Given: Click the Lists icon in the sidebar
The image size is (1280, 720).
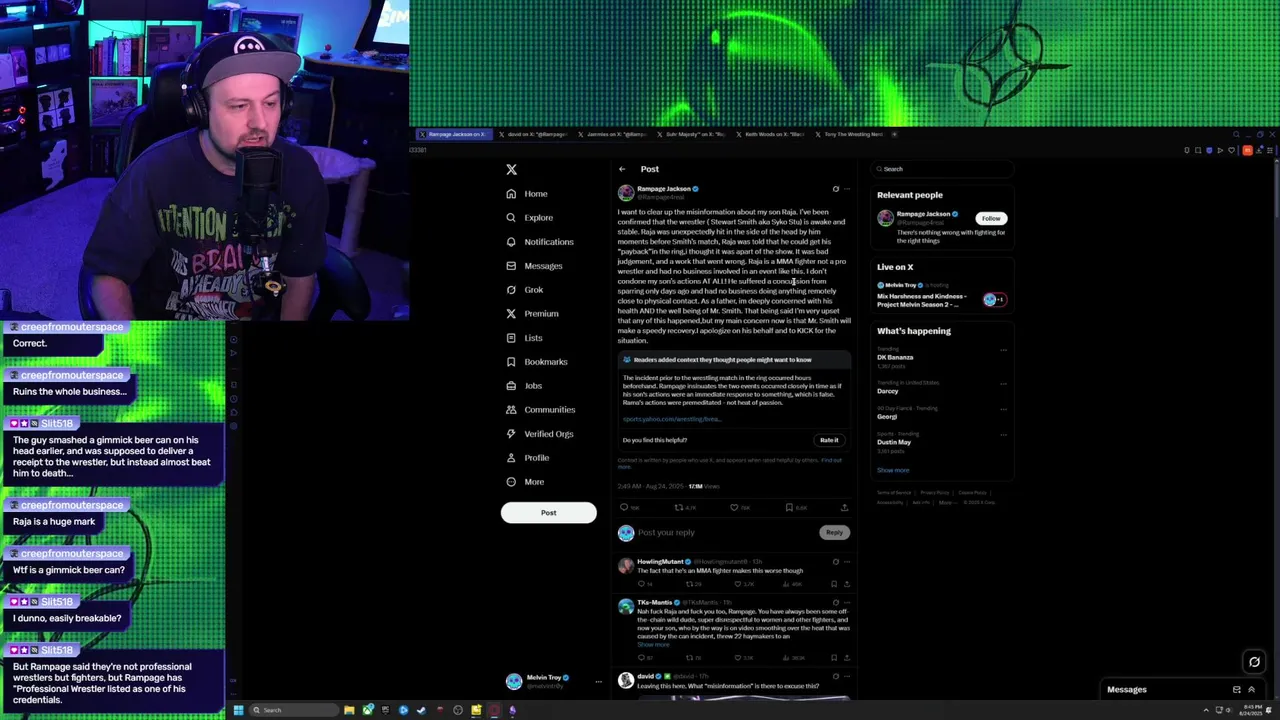Looking at the screenshot, I should pos(511,337).
